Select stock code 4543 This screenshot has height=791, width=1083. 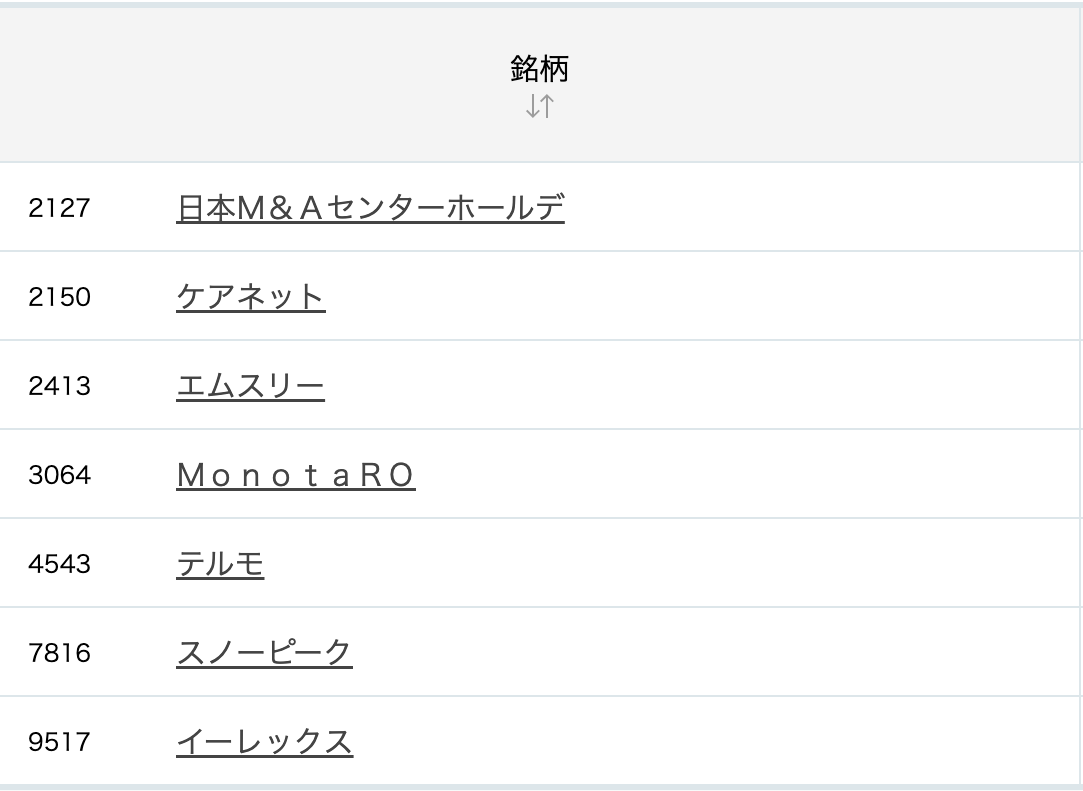[x=59, y=564]
